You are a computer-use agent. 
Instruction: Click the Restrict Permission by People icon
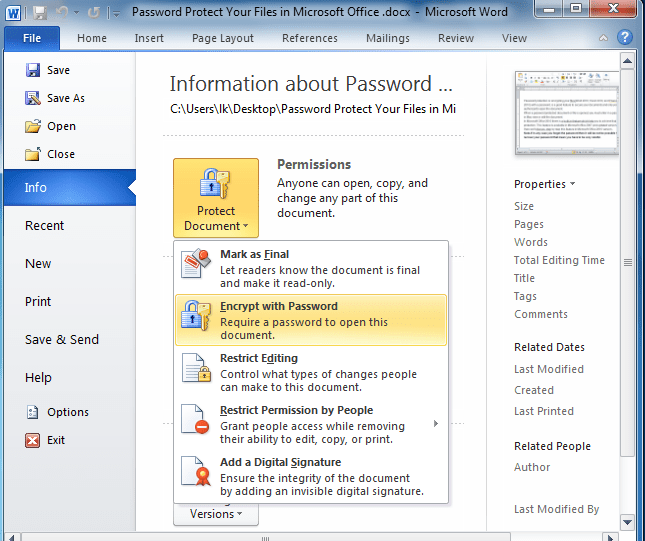pos(195,419)
